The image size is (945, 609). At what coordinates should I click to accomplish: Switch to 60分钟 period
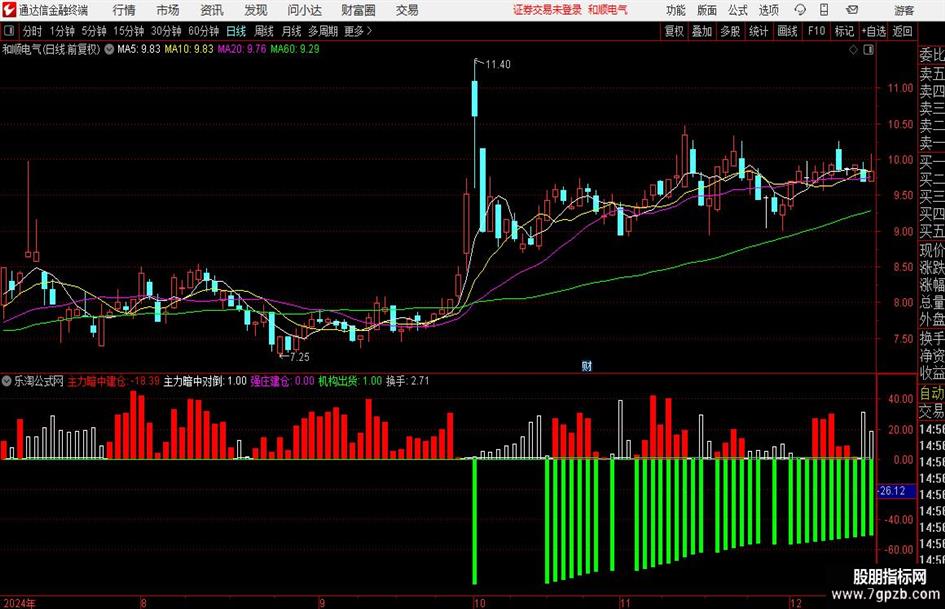(203, 31)
